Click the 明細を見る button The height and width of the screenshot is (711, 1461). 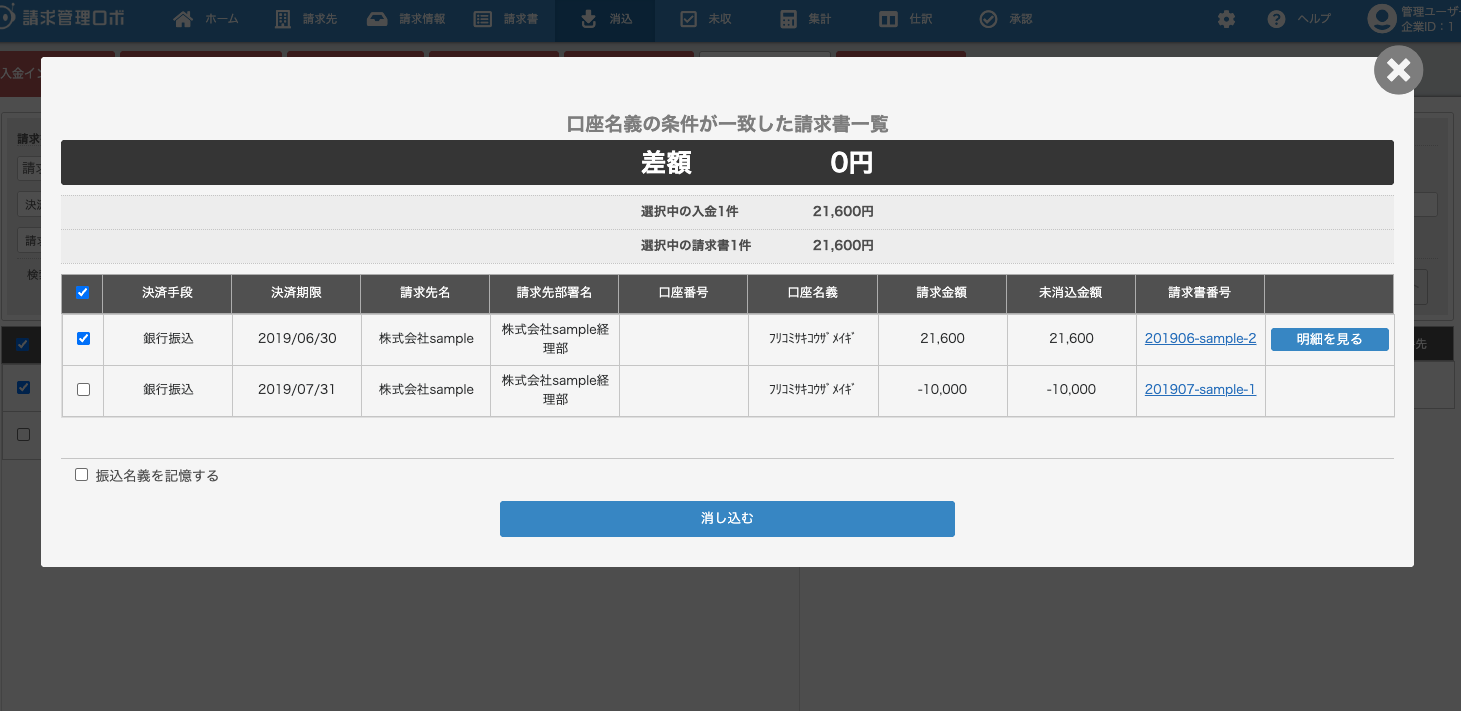tap(1329, 339)
